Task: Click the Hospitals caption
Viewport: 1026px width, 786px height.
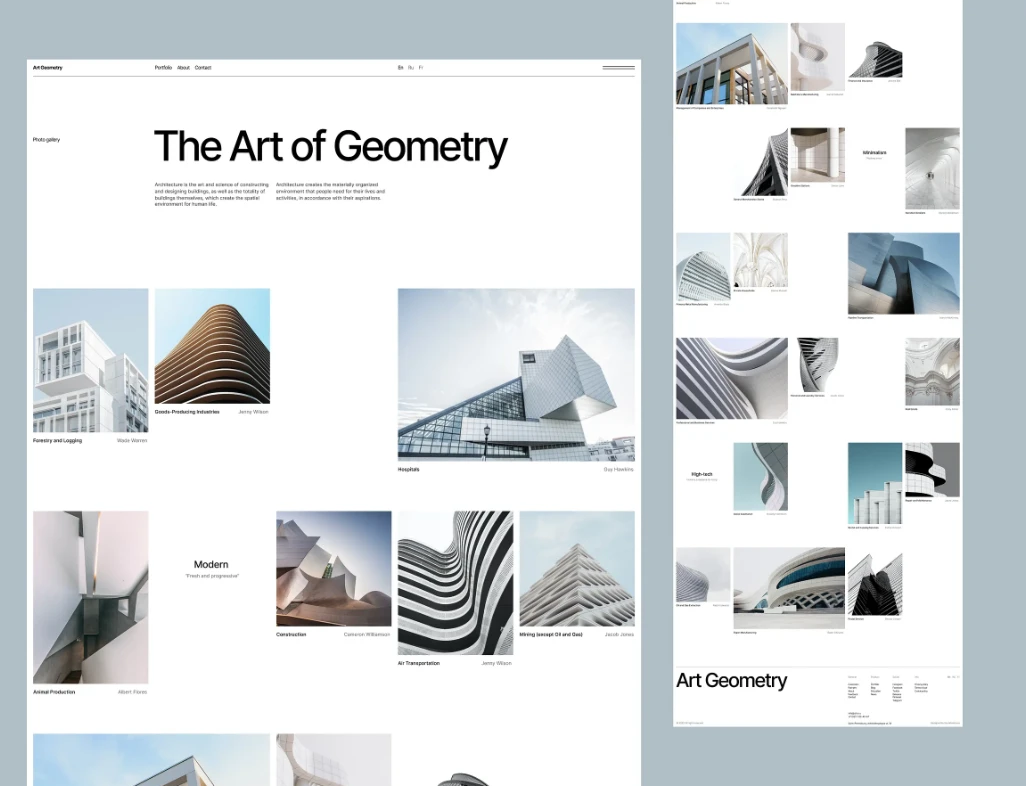Action: point(408,469)
